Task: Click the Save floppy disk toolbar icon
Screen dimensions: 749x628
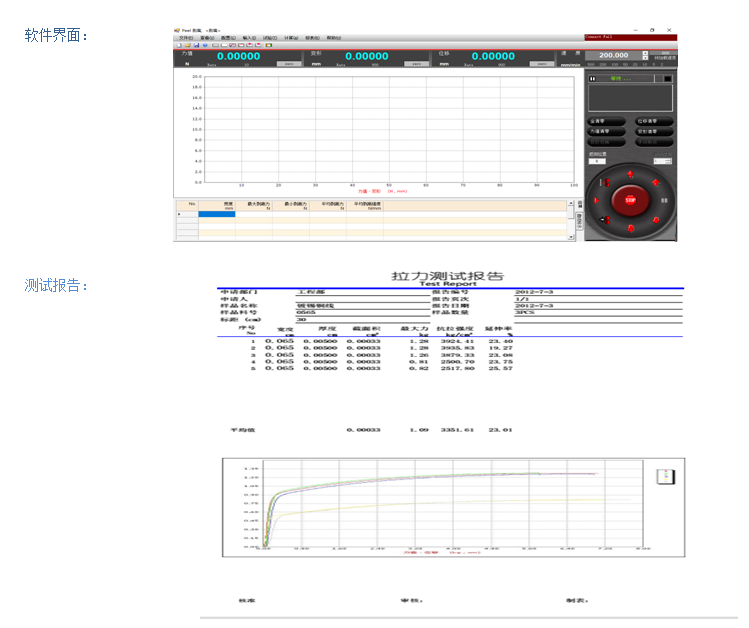Action: point(196,45)
